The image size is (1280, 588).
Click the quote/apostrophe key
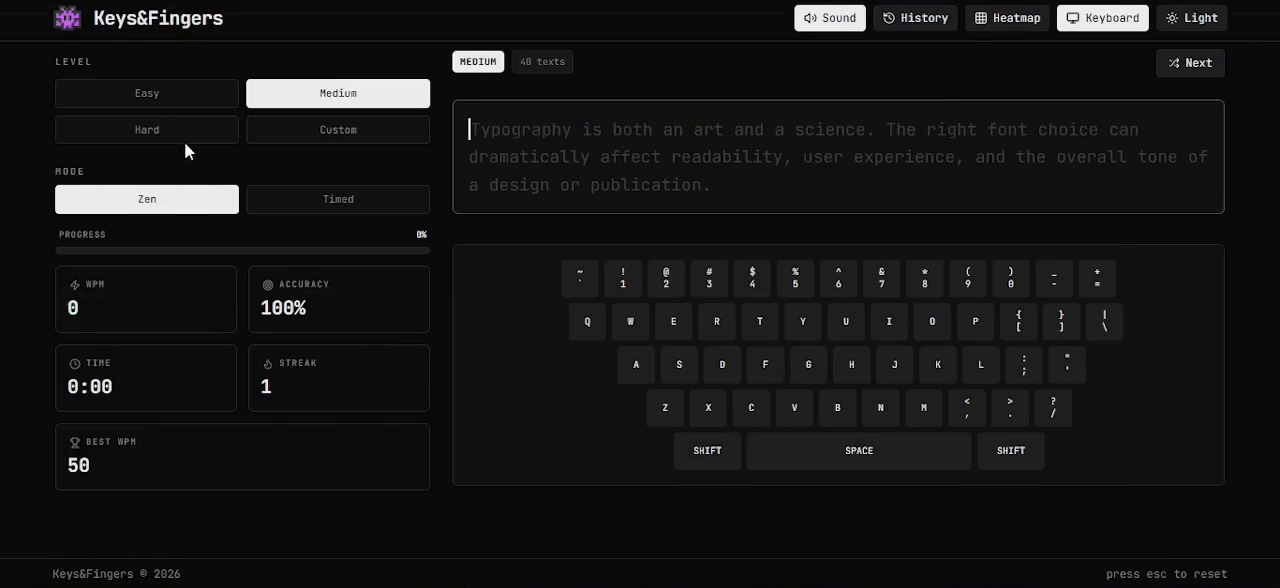[x=1067, y=365]
